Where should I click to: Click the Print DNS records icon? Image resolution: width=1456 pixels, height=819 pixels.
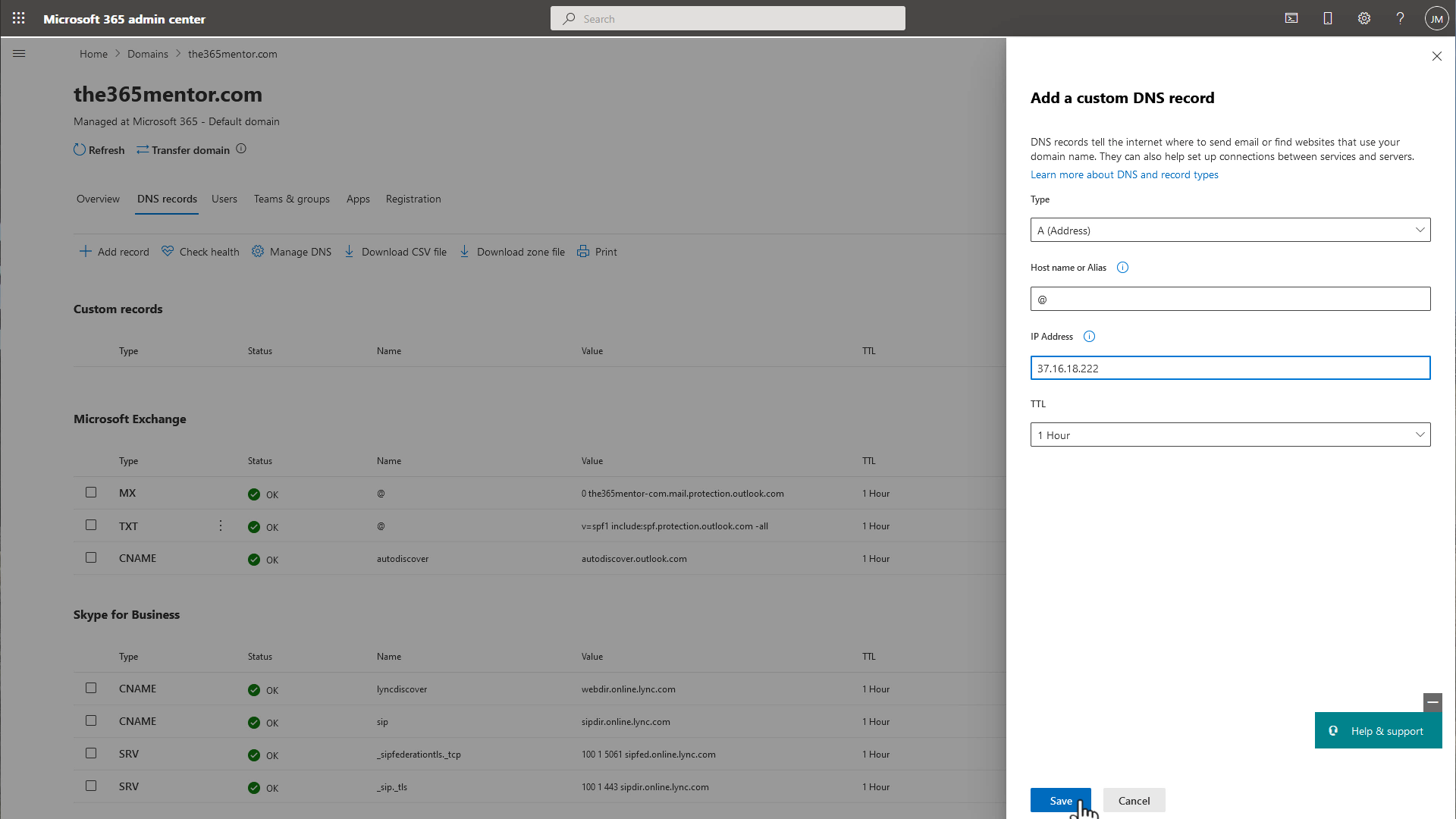[584, 251]
